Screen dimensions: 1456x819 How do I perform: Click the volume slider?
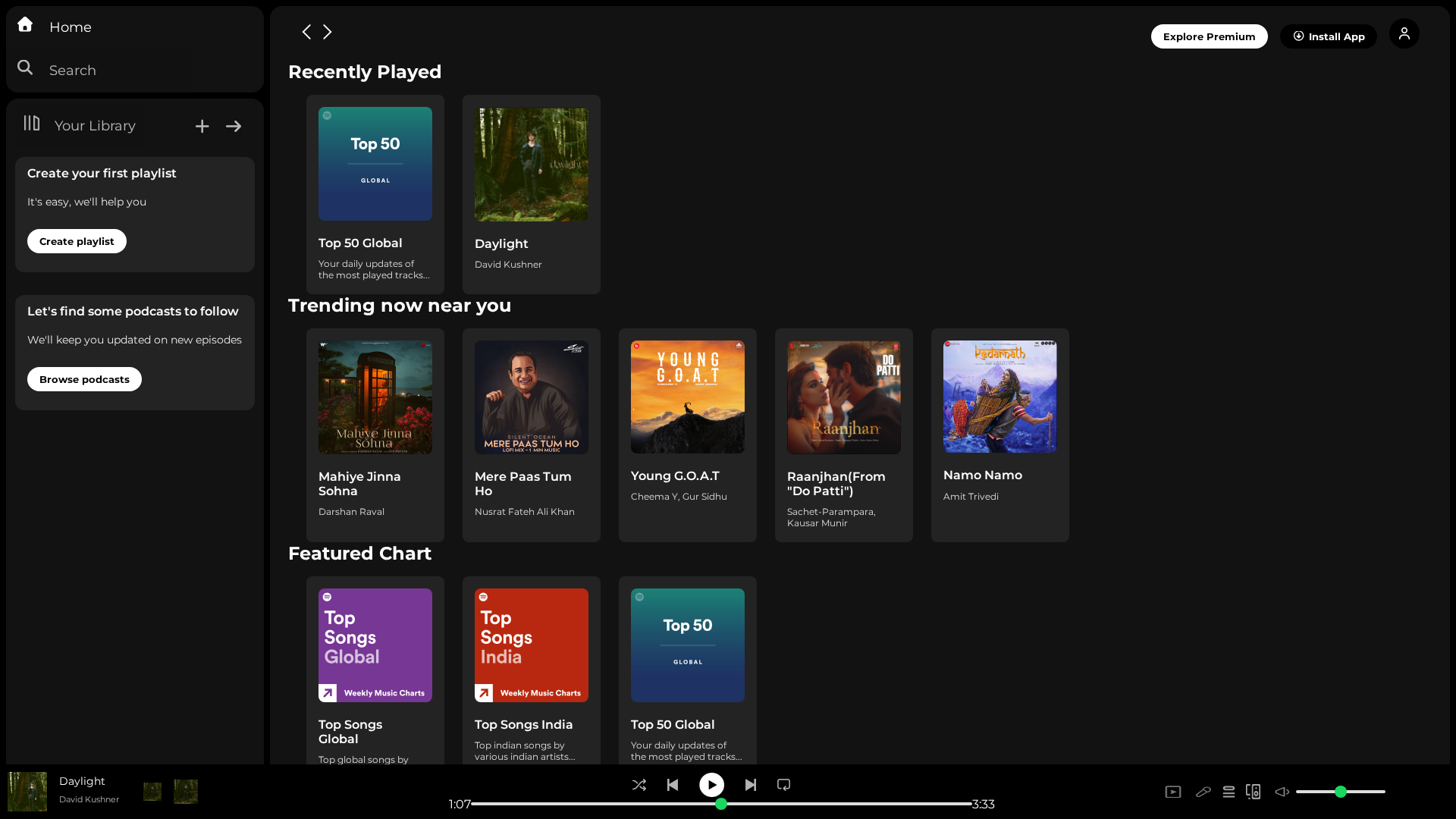point(1341,792)
